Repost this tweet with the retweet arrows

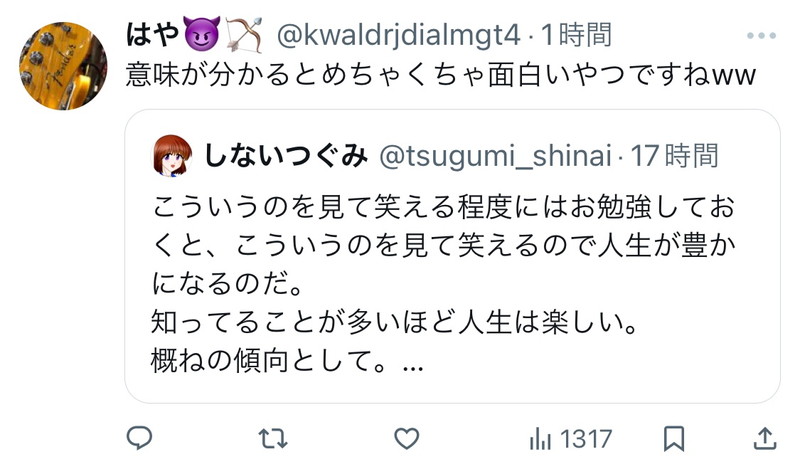point(273,438)
